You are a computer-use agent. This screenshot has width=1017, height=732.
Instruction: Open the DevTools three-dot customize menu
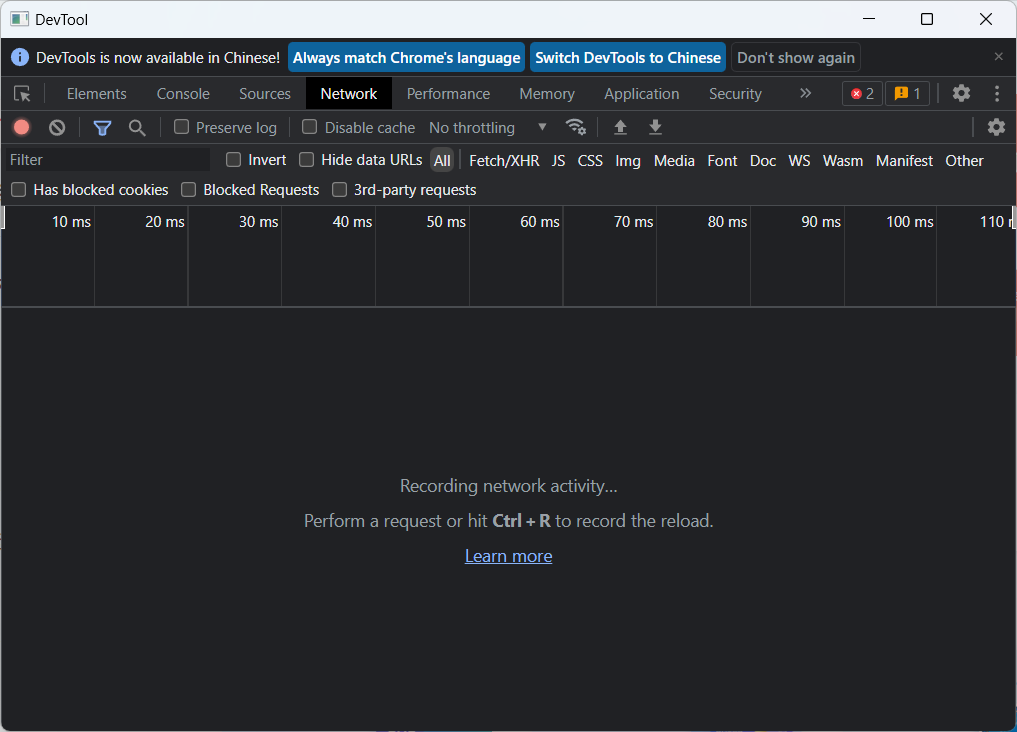tap(997, 94)
